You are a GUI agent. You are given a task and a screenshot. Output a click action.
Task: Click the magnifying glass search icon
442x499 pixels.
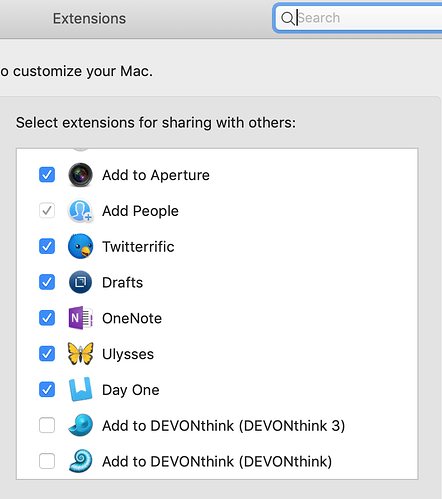click(x=287, y=18)
